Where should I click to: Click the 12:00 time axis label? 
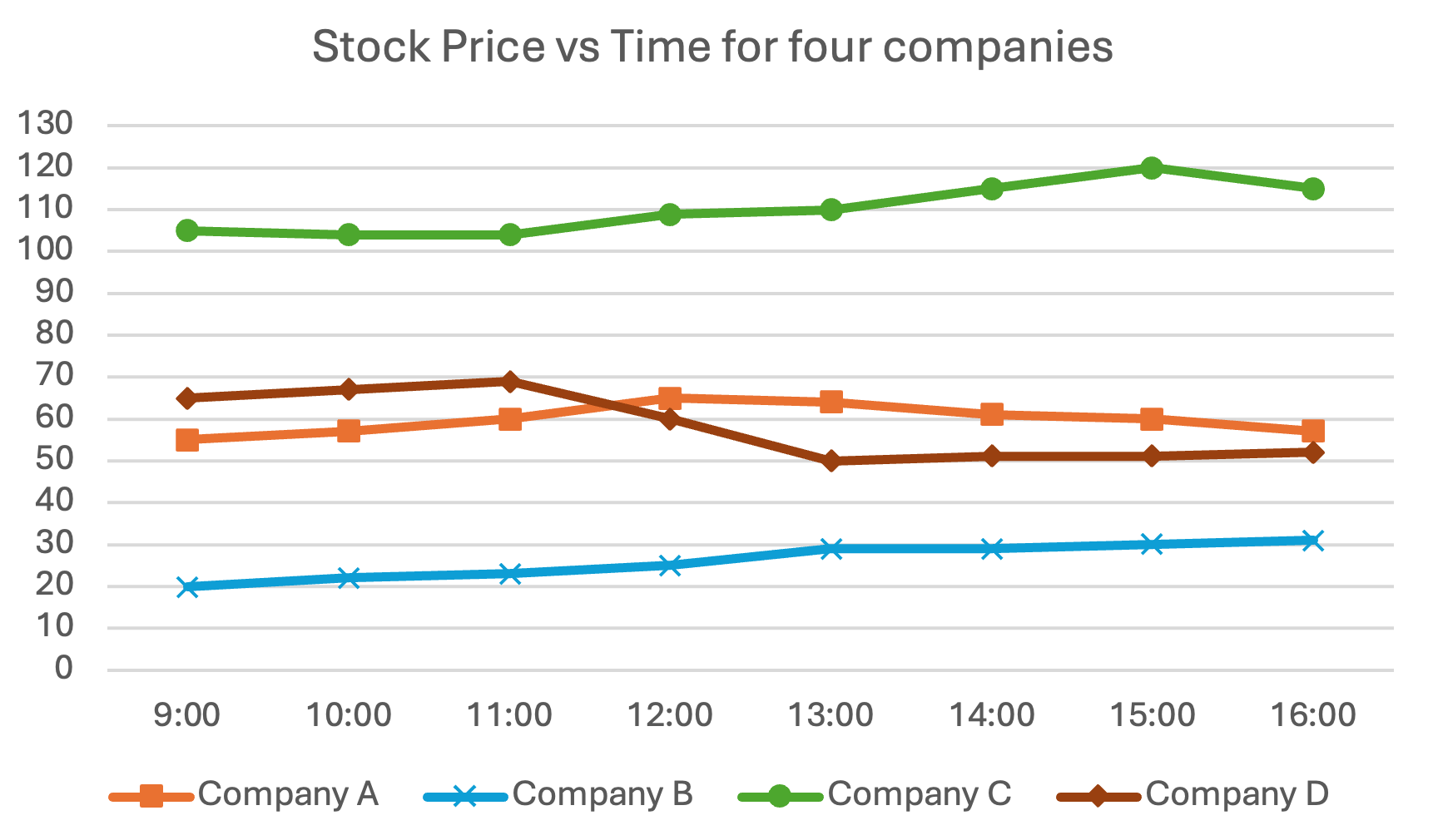(x=670, y=715)
